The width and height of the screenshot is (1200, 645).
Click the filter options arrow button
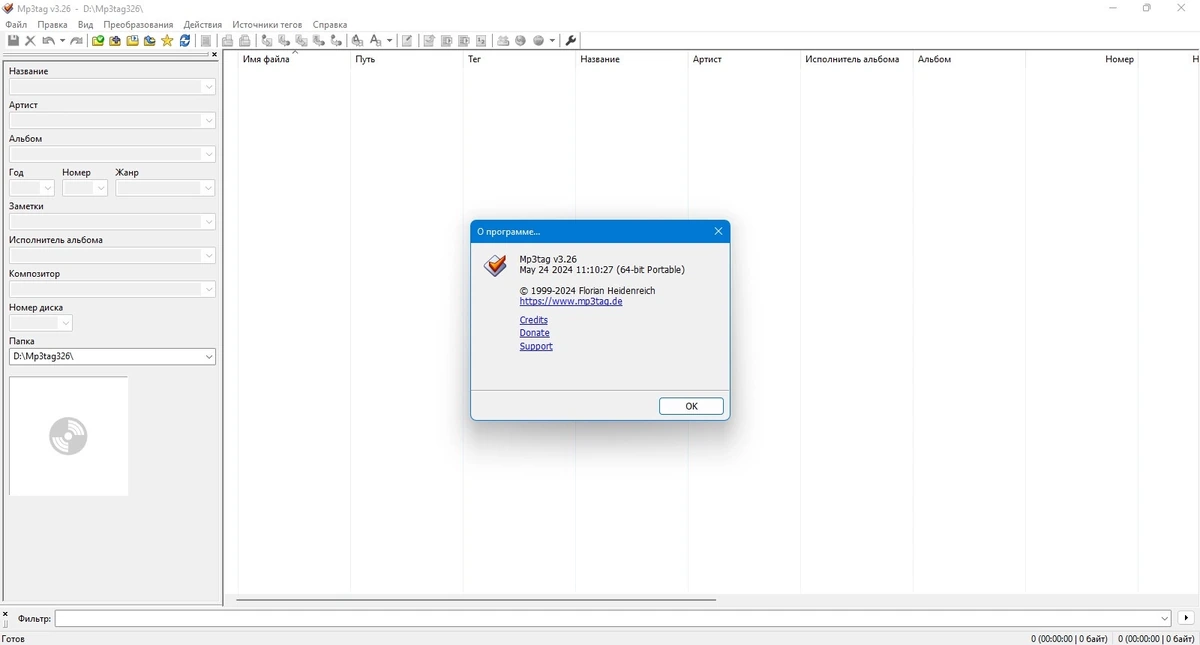coord(1186,619)
